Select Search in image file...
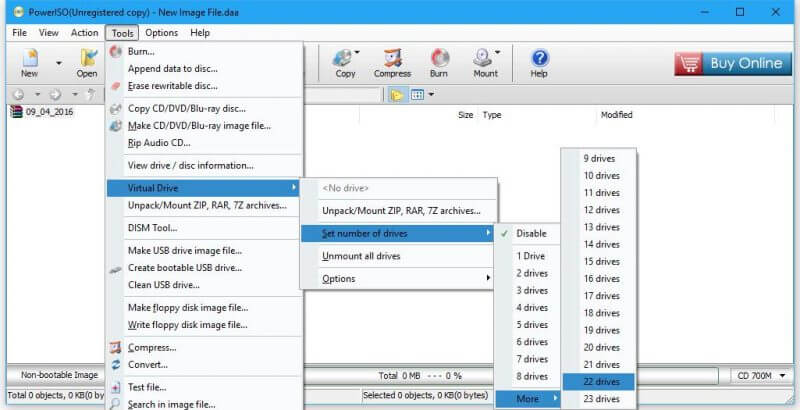 pos(205,404)
